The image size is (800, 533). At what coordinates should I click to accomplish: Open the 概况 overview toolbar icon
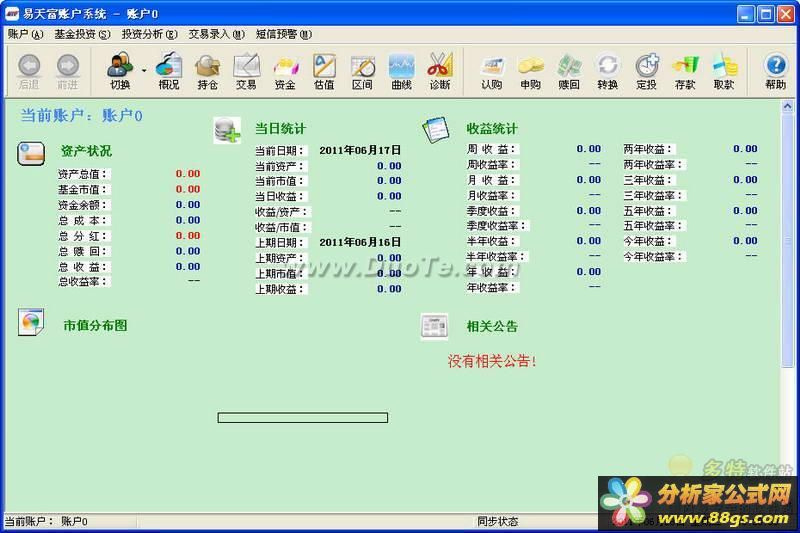pyautogui.click(x=169, y=71)
